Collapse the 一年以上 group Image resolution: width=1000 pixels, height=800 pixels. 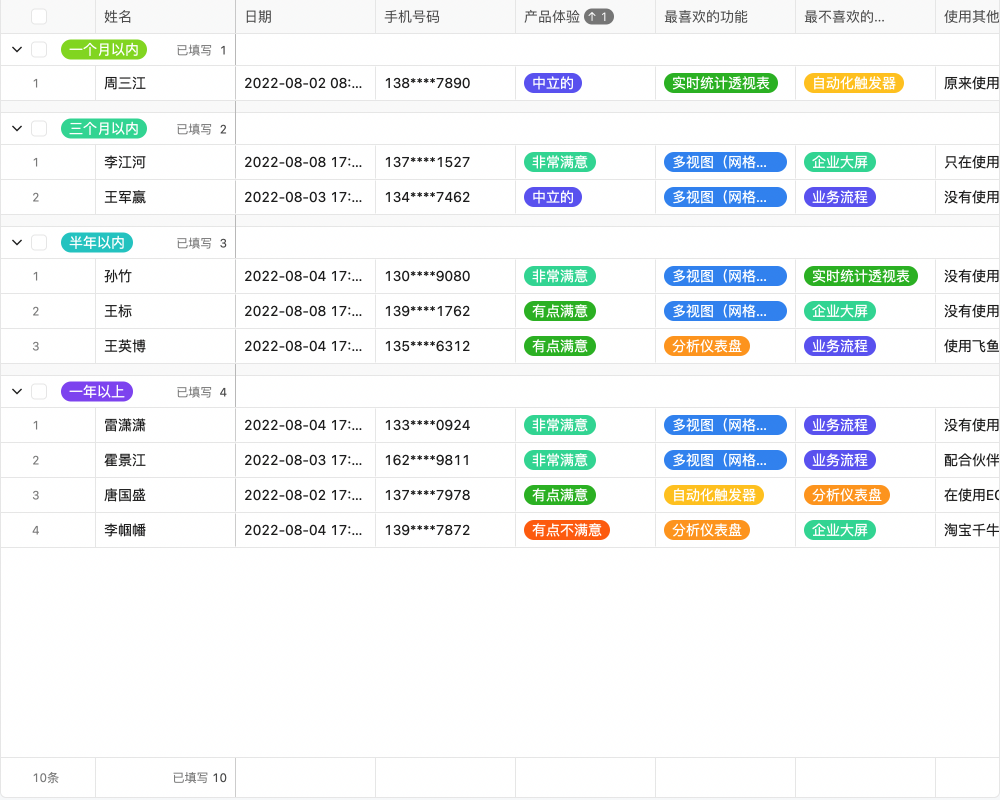15,391
